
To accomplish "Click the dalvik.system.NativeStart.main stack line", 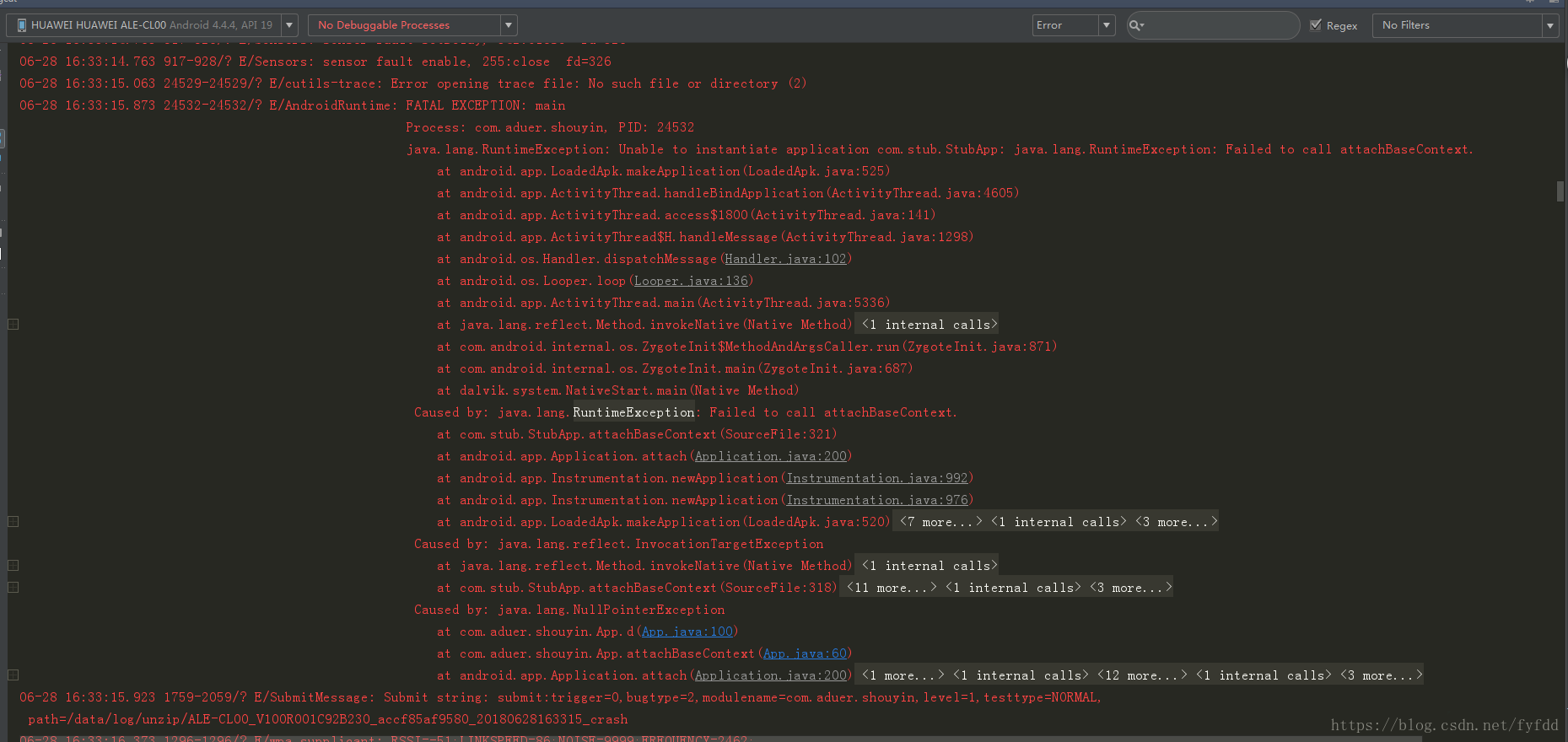I will pyautogui.click(x=617, y=390).
